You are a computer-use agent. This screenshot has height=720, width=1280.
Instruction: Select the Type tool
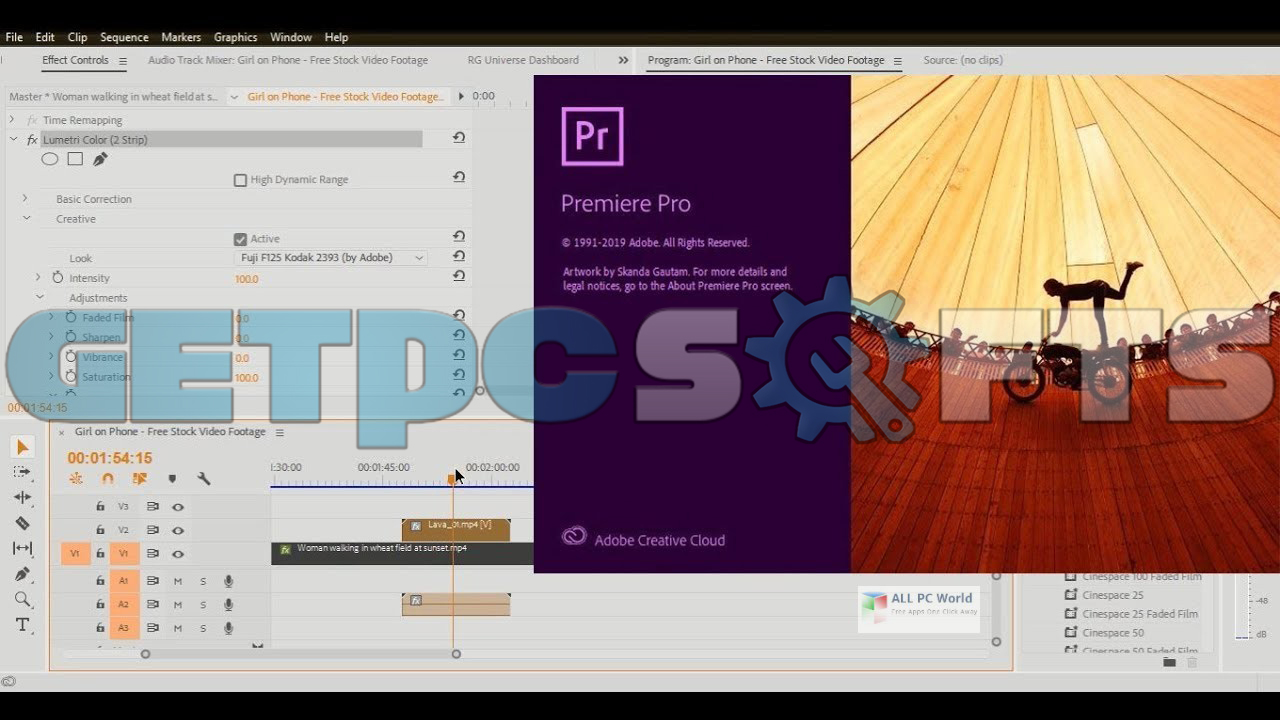(x=22, y=625)
